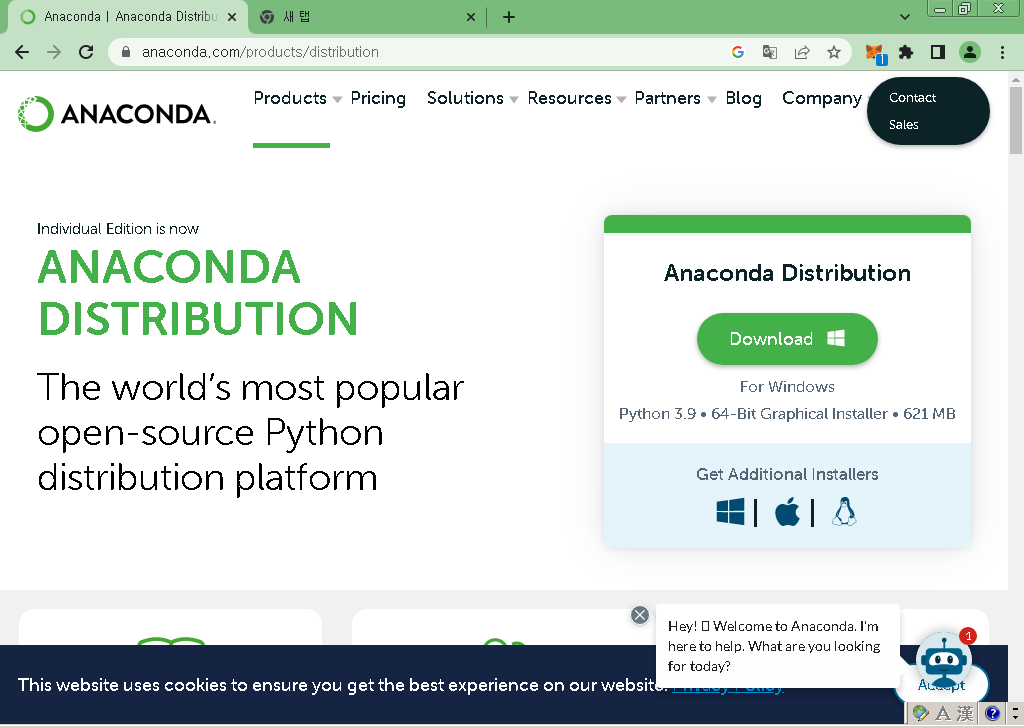The image size is (1024, 728).
Task: Choose Windows additional installers icon
Action: coord(730,511)
